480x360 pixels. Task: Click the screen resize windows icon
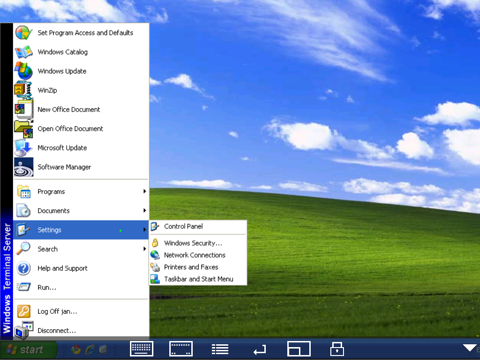pos(299,349)
